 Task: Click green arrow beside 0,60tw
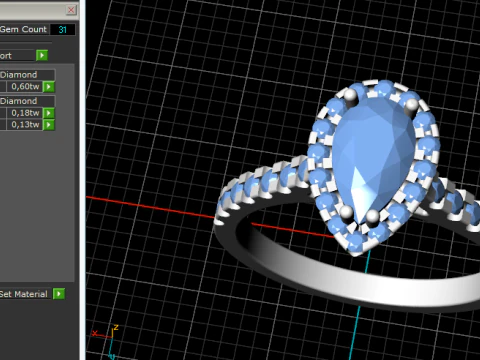pos(49,87)
